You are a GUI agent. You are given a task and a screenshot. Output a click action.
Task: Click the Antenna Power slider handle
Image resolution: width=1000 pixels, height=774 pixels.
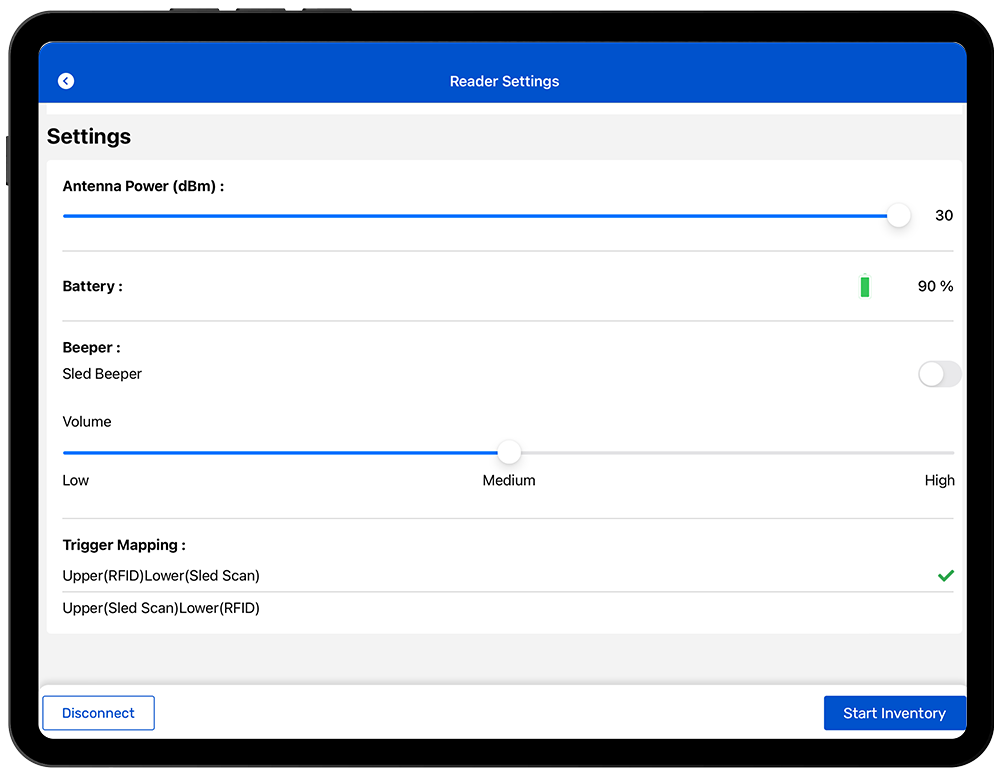pos(899,215)
